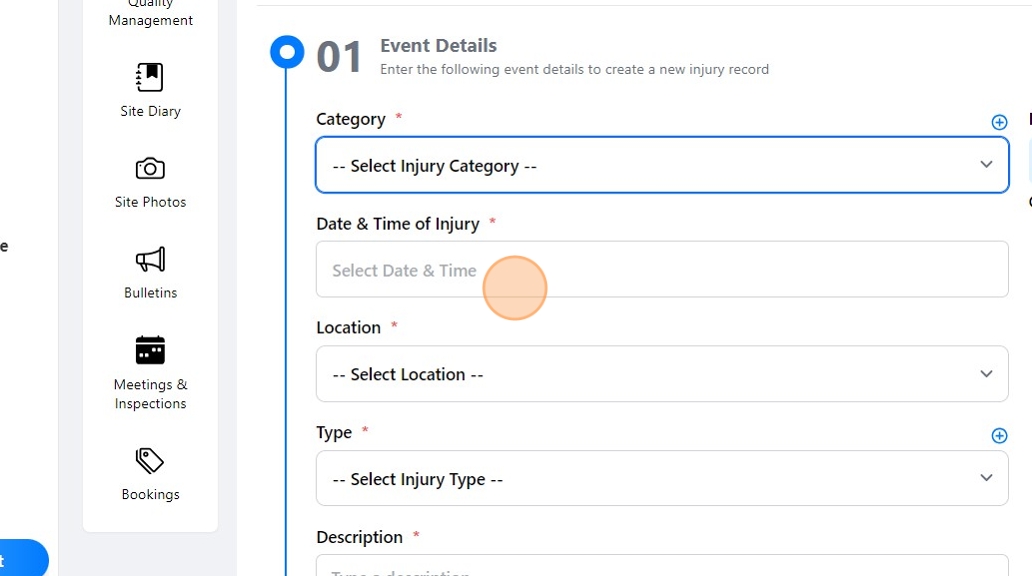
Task: Click plus icon beside Category field
Action: click(x=999, y=122)
